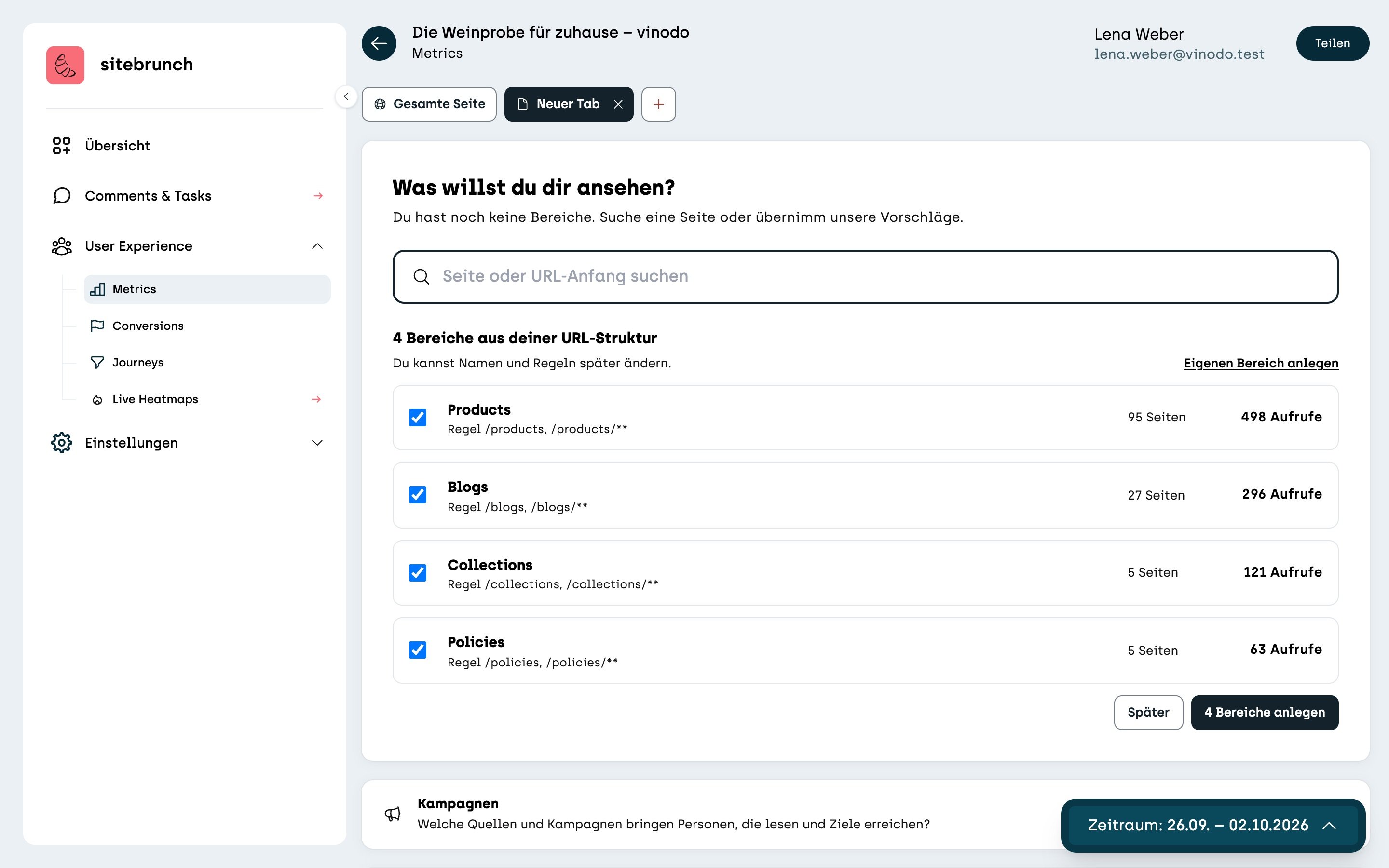
Task: Click the Einstellungen gear icon
Action: click(61, 443)
